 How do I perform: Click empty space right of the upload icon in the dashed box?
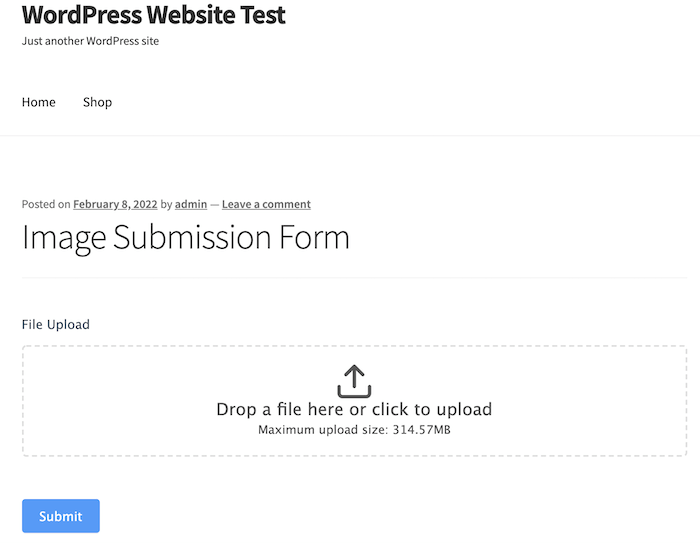tap(527, 381)
